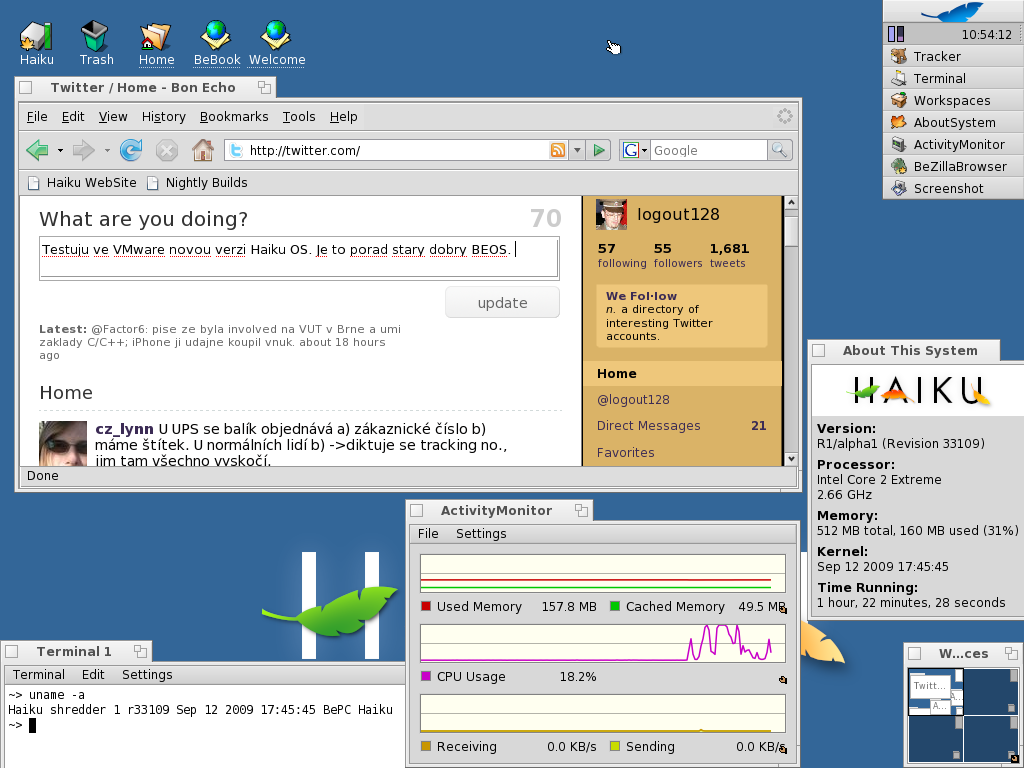This screenshot has height=768, width=1024.
Task: Click inside the tweet text box
Action: click(298, 257)
